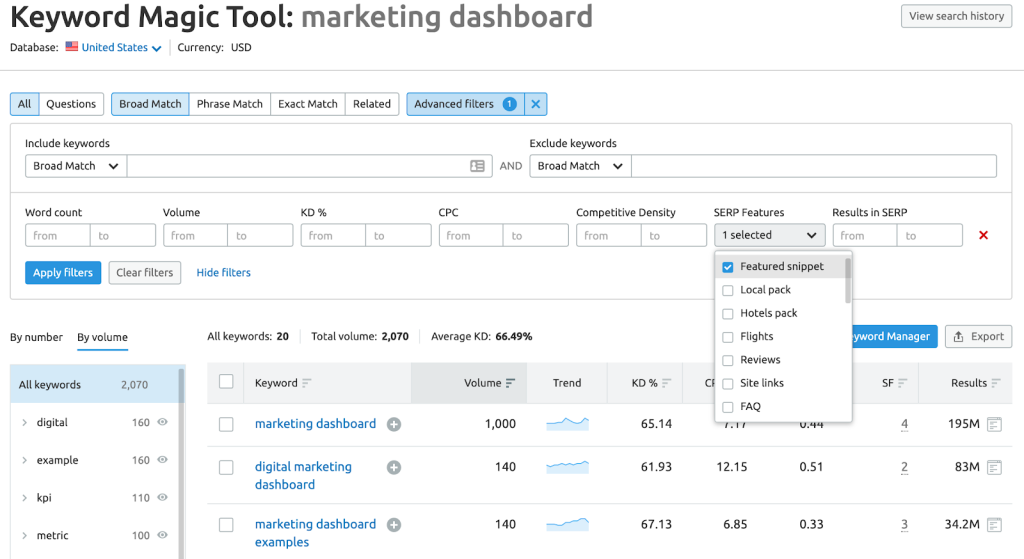Close Advanced filters with X icon
Screen dimensions: 1024x559
pos(536,104)
